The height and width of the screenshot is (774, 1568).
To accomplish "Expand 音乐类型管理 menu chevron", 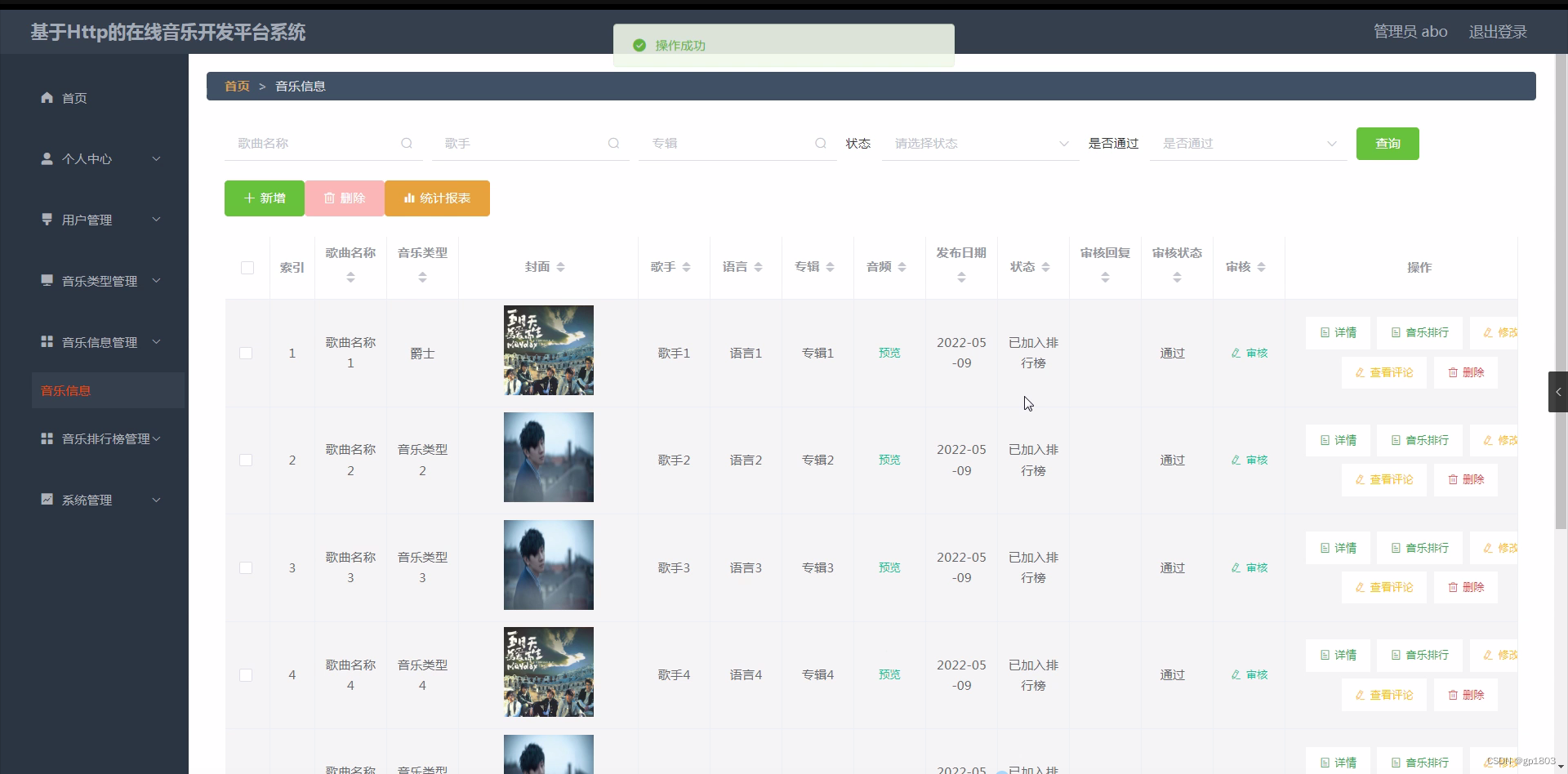I will (x=156, y=281).
